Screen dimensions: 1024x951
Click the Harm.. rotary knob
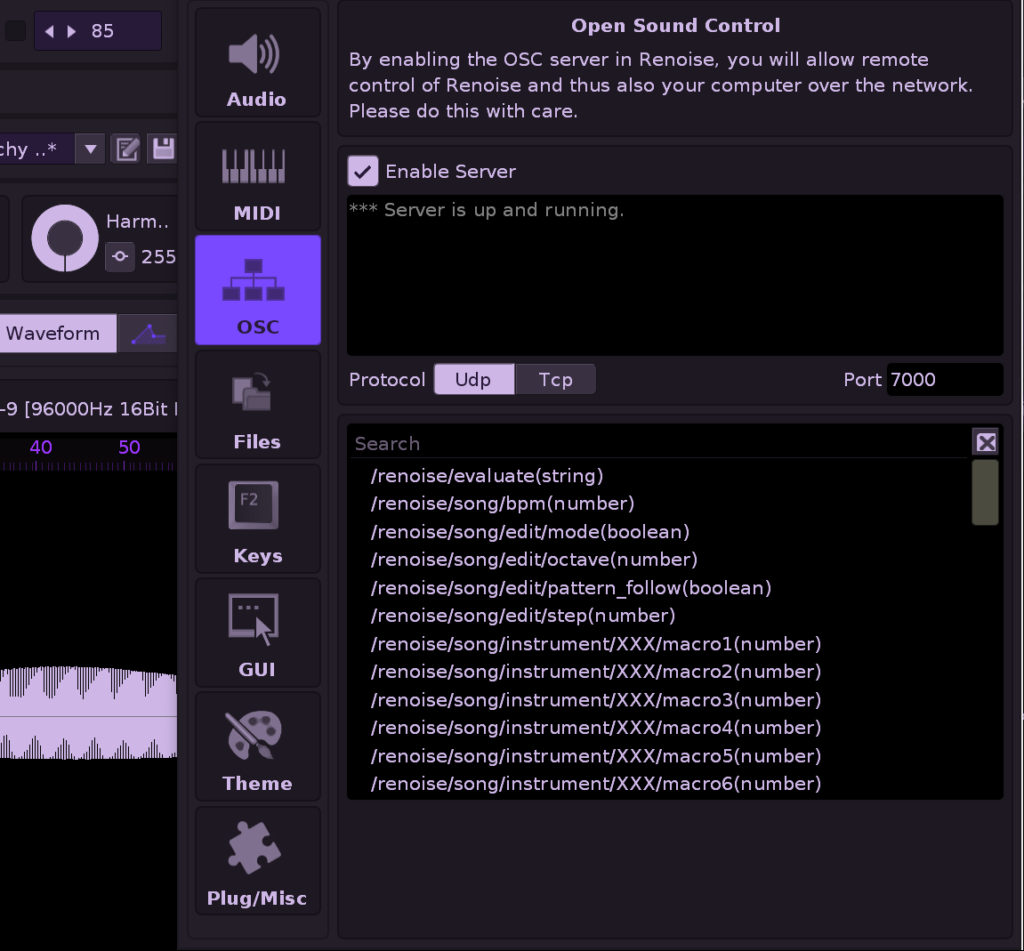[x=65, y=238]
